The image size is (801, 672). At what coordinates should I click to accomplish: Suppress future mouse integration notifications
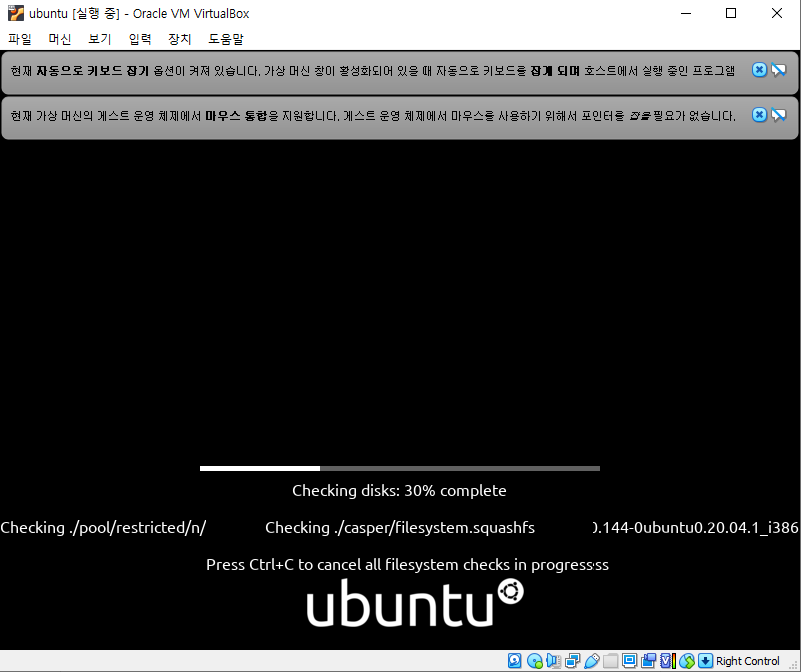pyautogui.click(x=779, y=114)
